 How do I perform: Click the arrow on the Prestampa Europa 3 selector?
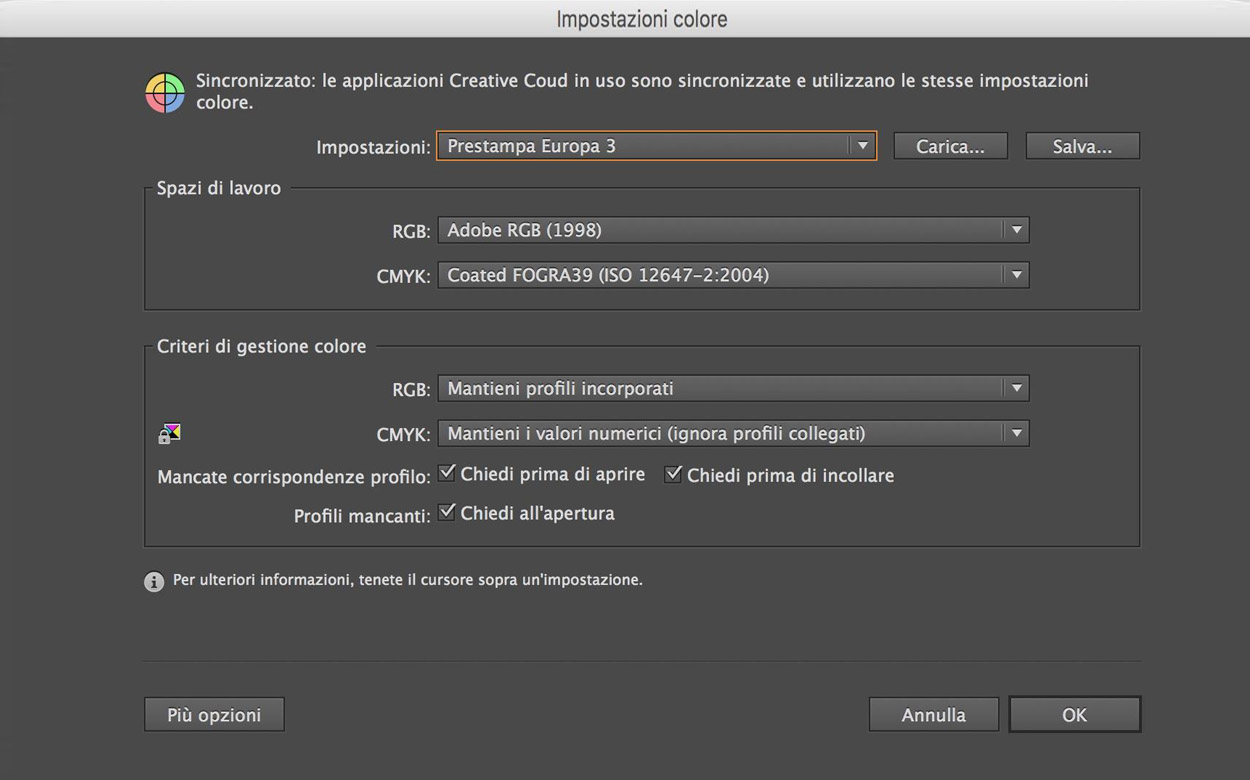click(x=862, y=145)
